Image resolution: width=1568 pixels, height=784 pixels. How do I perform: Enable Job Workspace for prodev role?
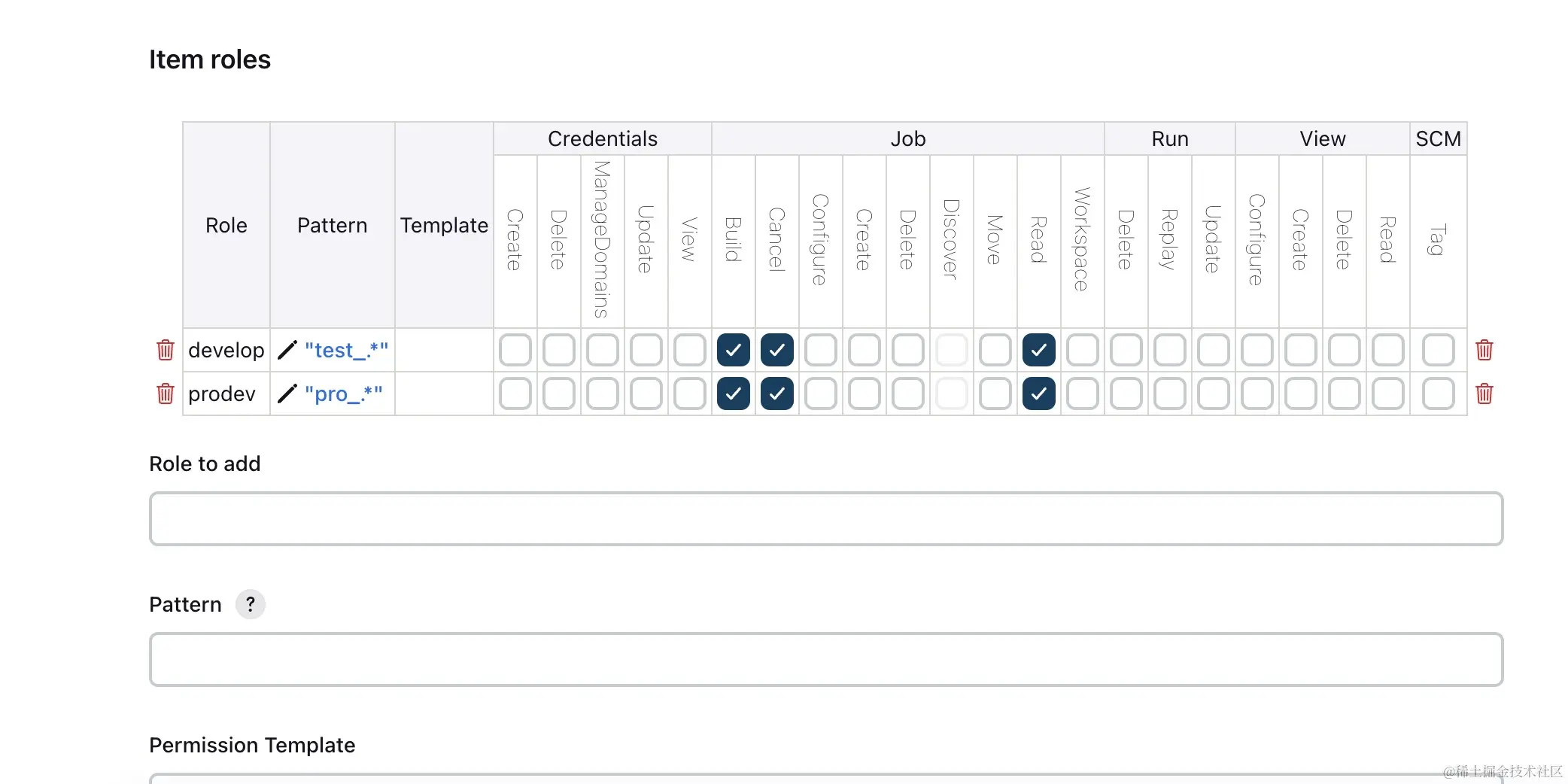(1082, 394)
